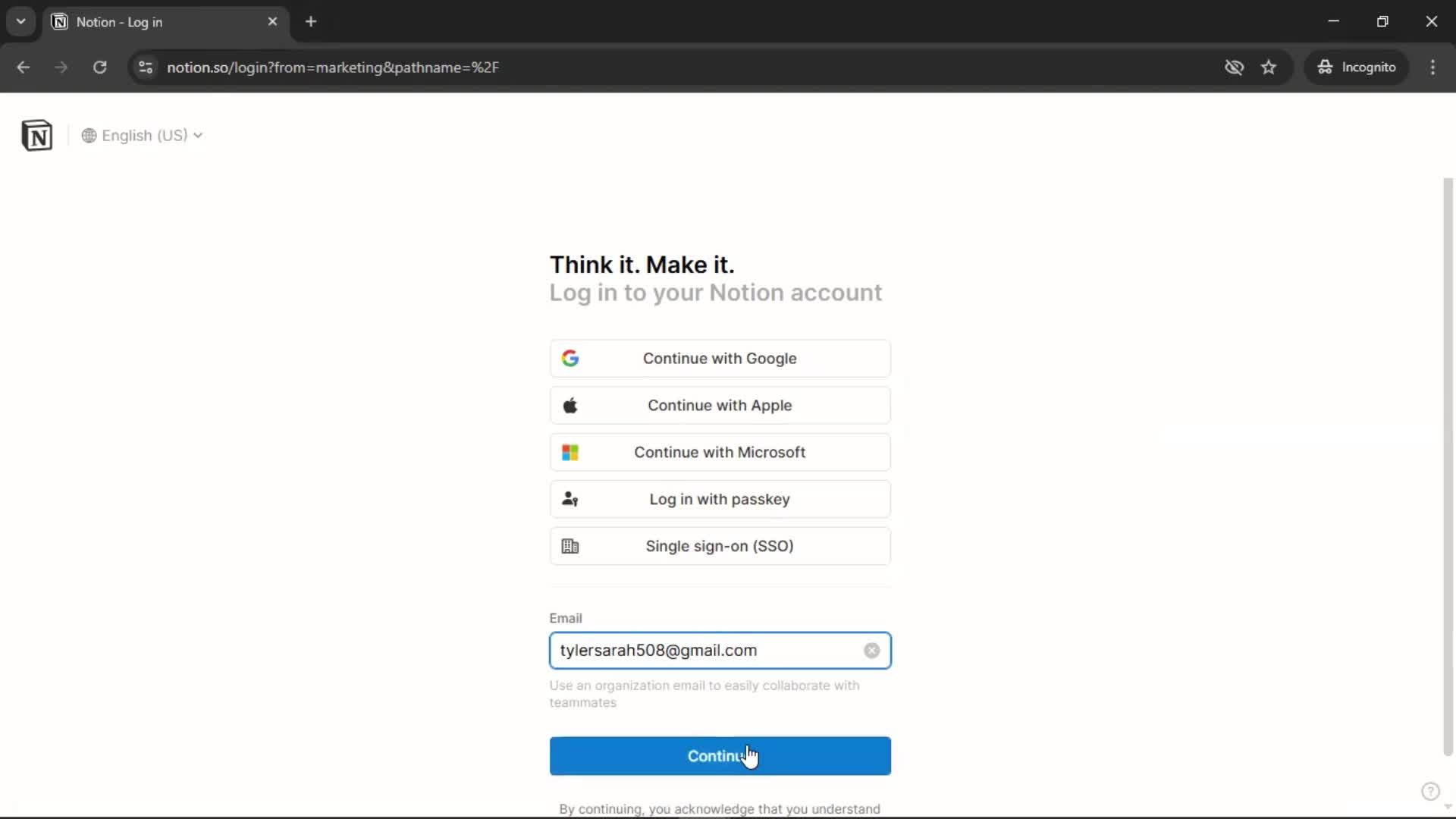Minimize the browser window
The image size is (1456, 819).
pyautogui.click(x=1334, y=21)
